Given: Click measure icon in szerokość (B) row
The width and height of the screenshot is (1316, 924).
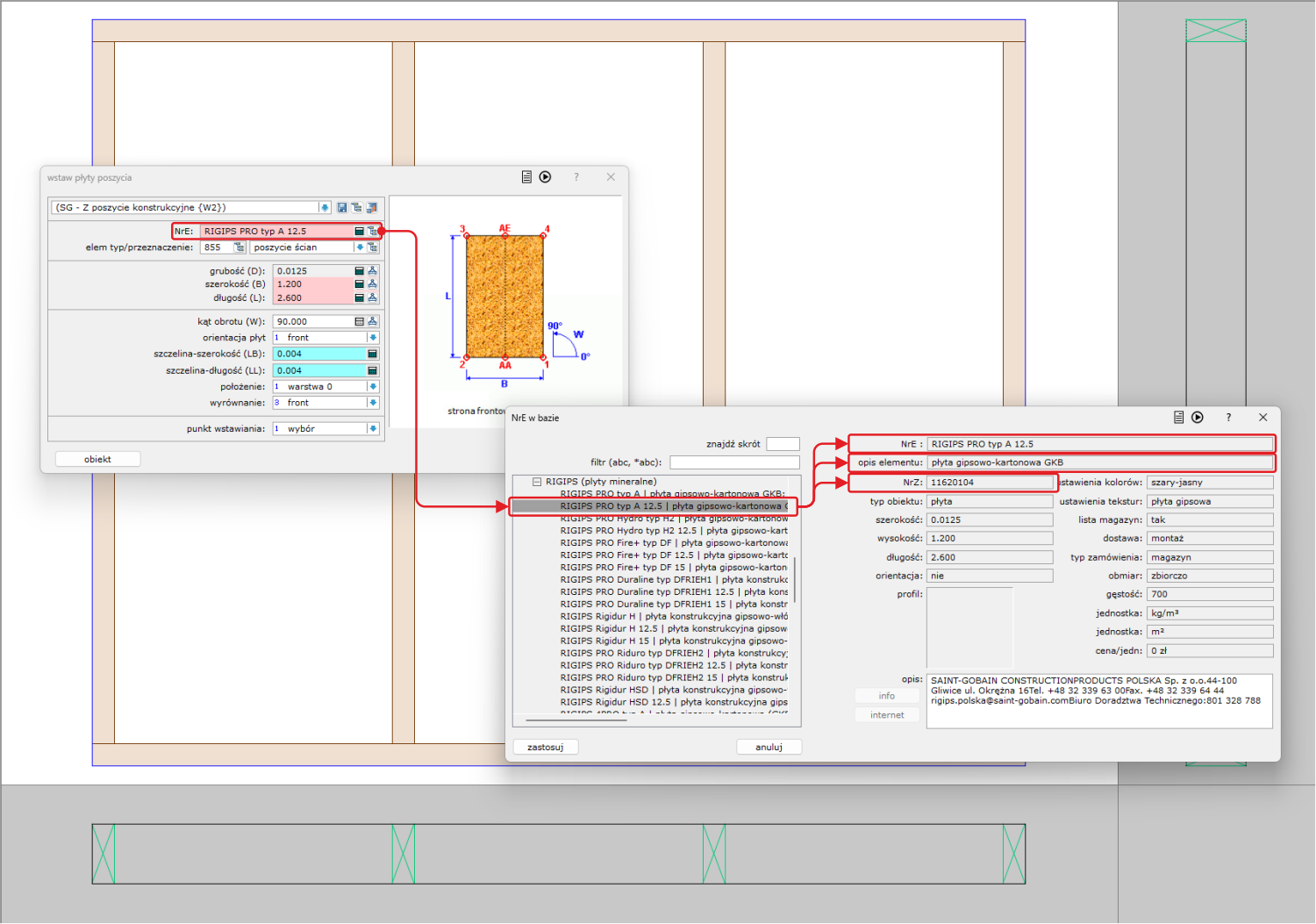Looking at the screenshot, I should tap(372, 284).
